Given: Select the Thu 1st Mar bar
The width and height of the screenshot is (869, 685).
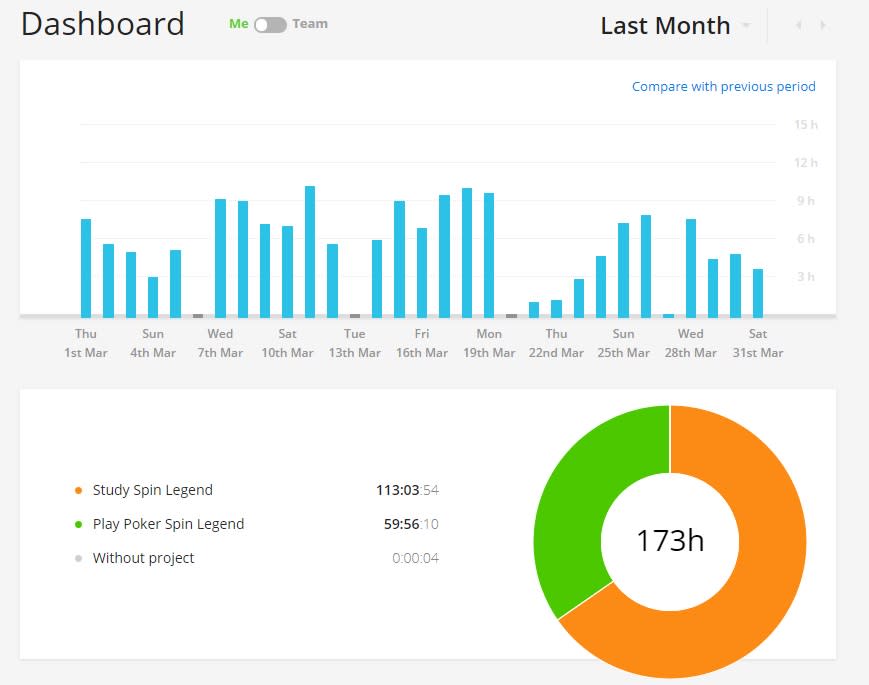Looking at the screenshot, I should point(86,268).
